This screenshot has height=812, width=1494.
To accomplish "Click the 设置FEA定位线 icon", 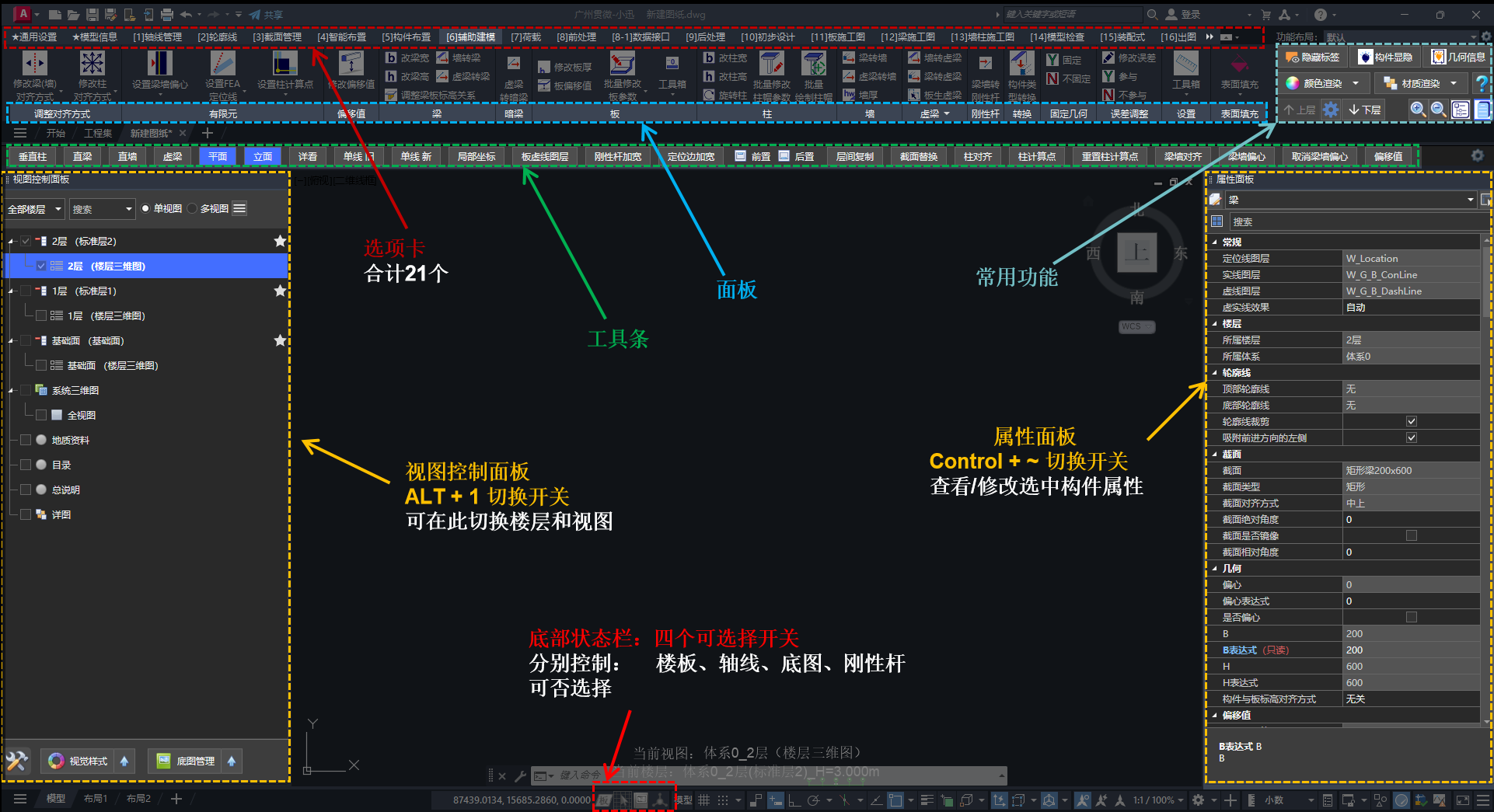I will (222, 64).
